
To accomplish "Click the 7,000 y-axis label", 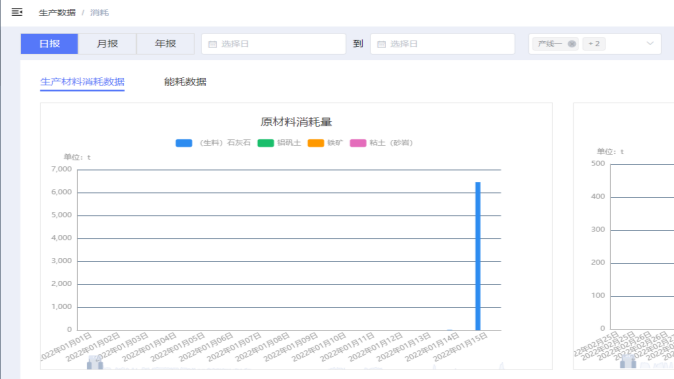I will click(x=61, y=169).
